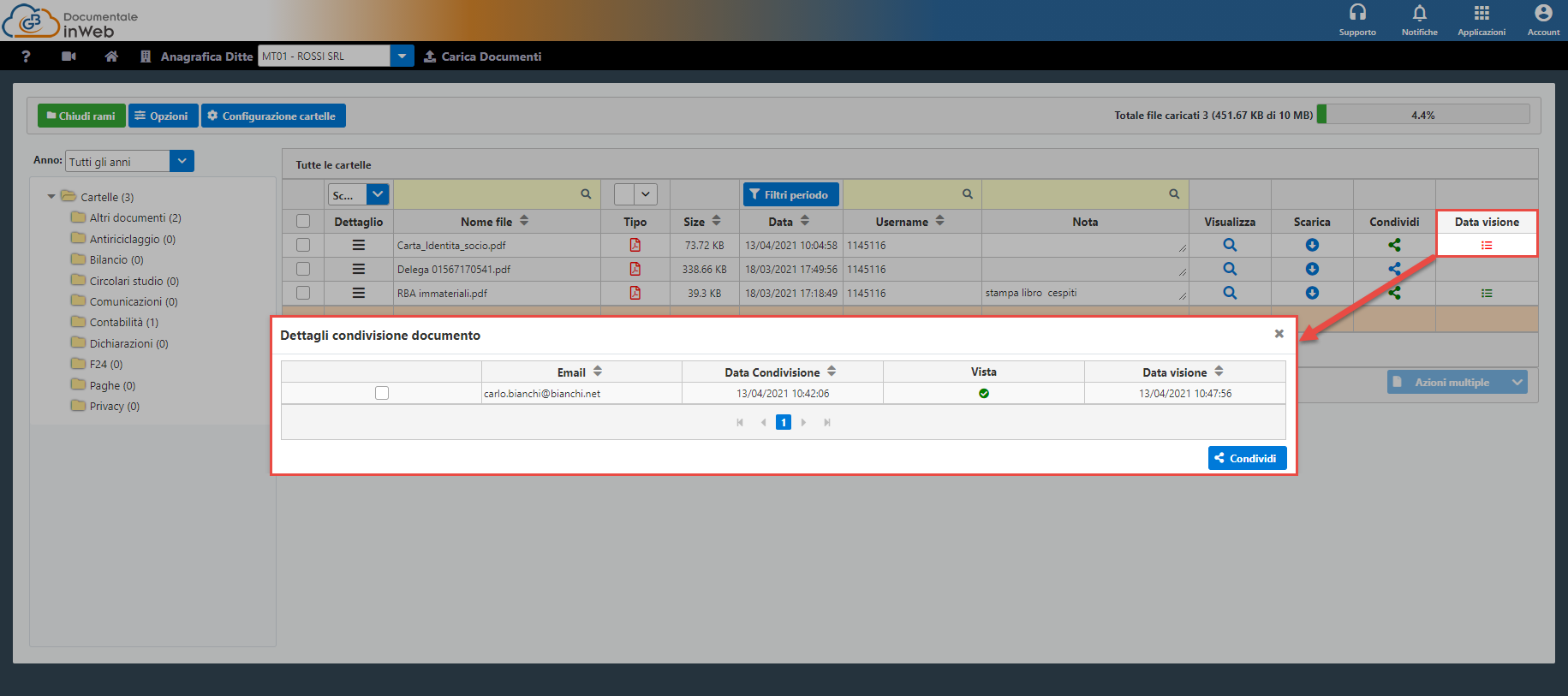Open Notifiche bell icon

(x=1419, y=13)
